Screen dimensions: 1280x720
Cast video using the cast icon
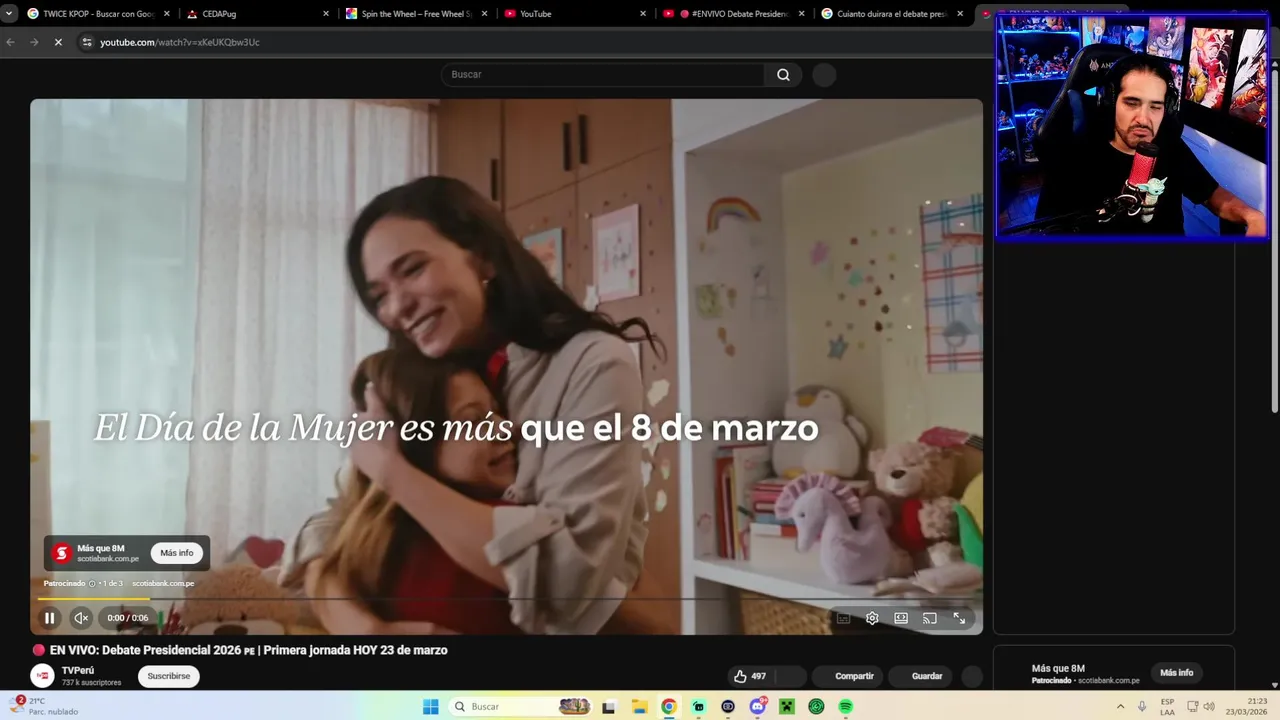pyautogui.click(x=930, y=618)
